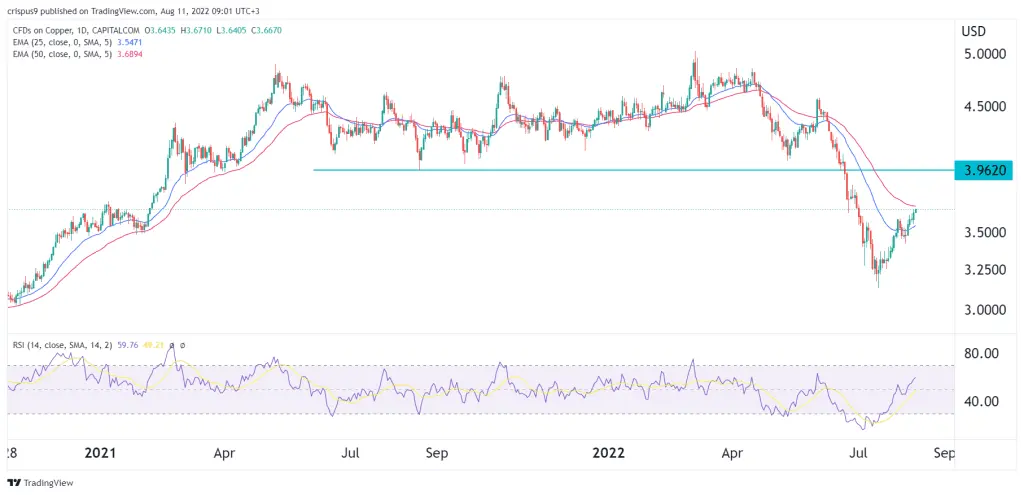Click the RSI 80.00 axis label
This screenshot has height=495, width=1024.
[x=980, y=354]
